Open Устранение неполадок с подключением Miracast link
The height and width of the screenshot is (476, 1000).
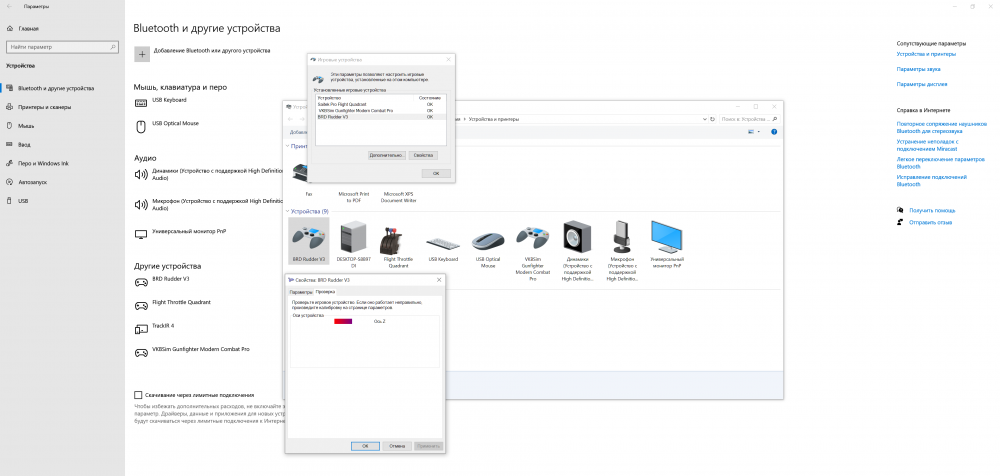click(x=928, y=145)
